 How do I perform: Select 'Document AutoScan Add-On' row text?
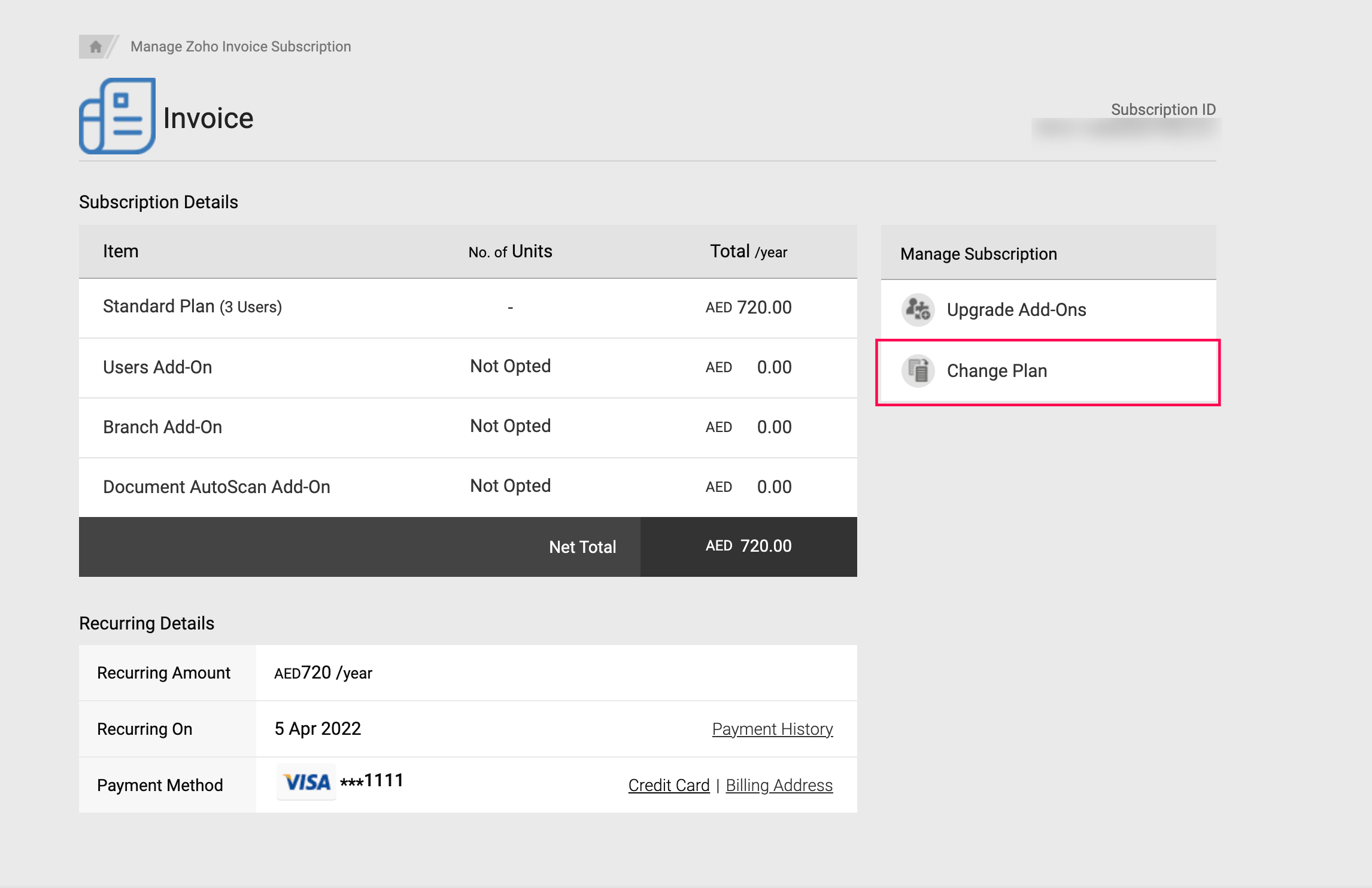coord(217,486)
